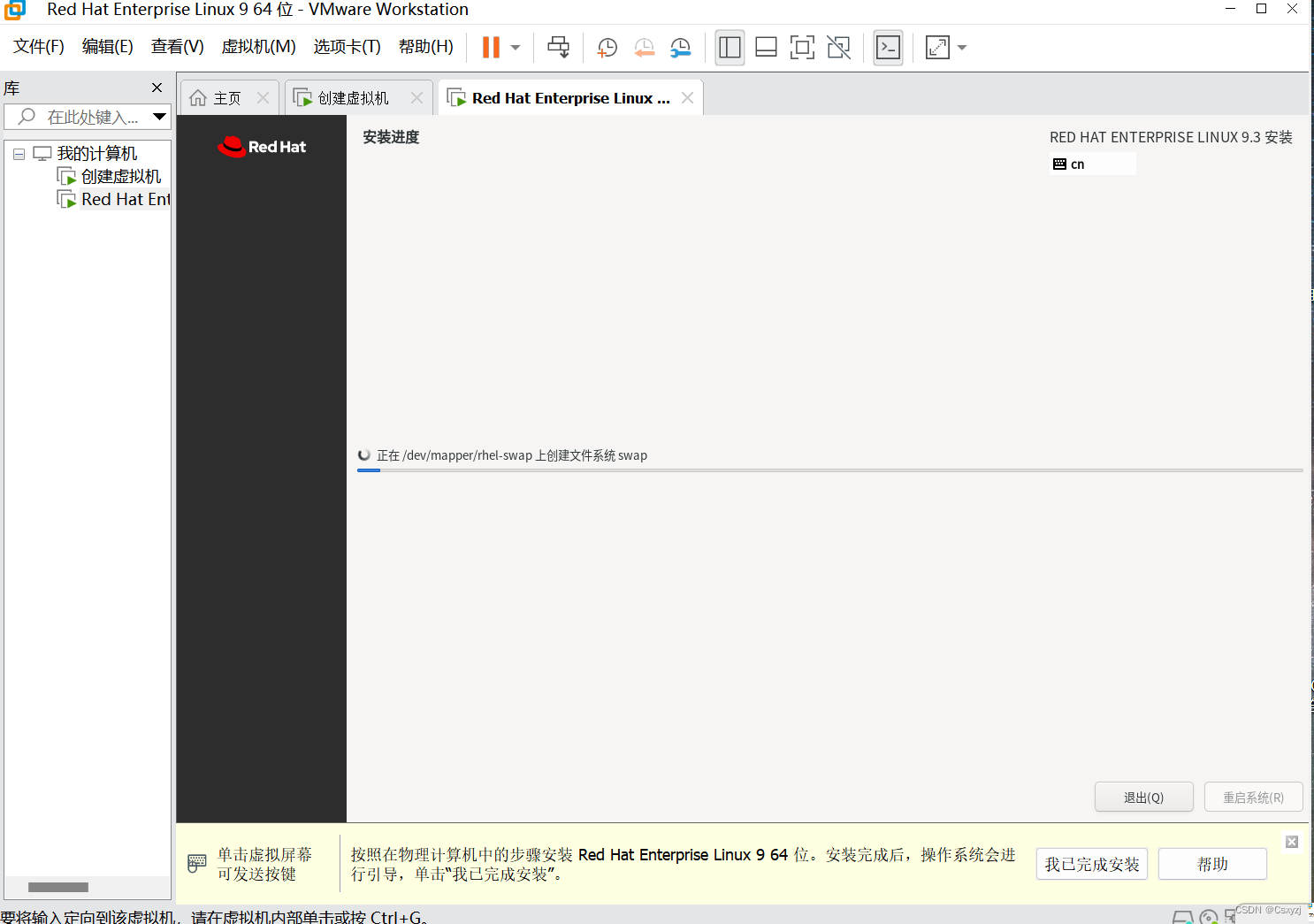This screenshot has height=924, width=1314.
Task: Open the console view icon
Action: [x=888, y=48]
